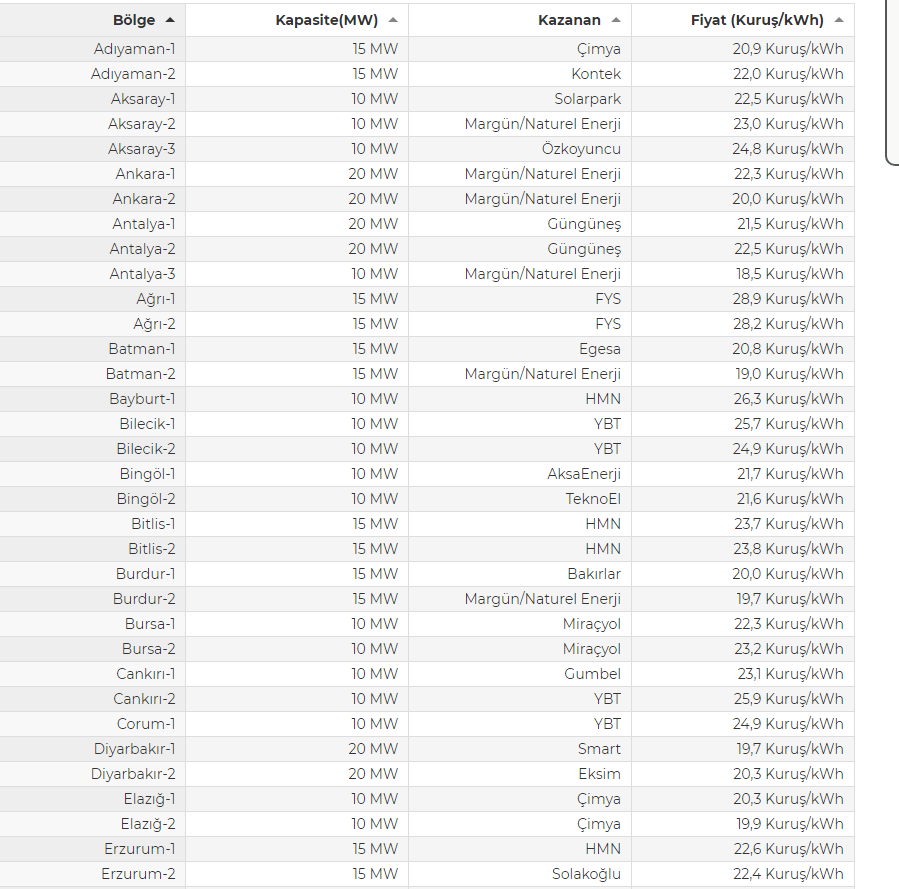The width and height of the screenshot is (899, 889).
Task: Select the Kapasite(MW) column header text
Action: tap(326, 20)
